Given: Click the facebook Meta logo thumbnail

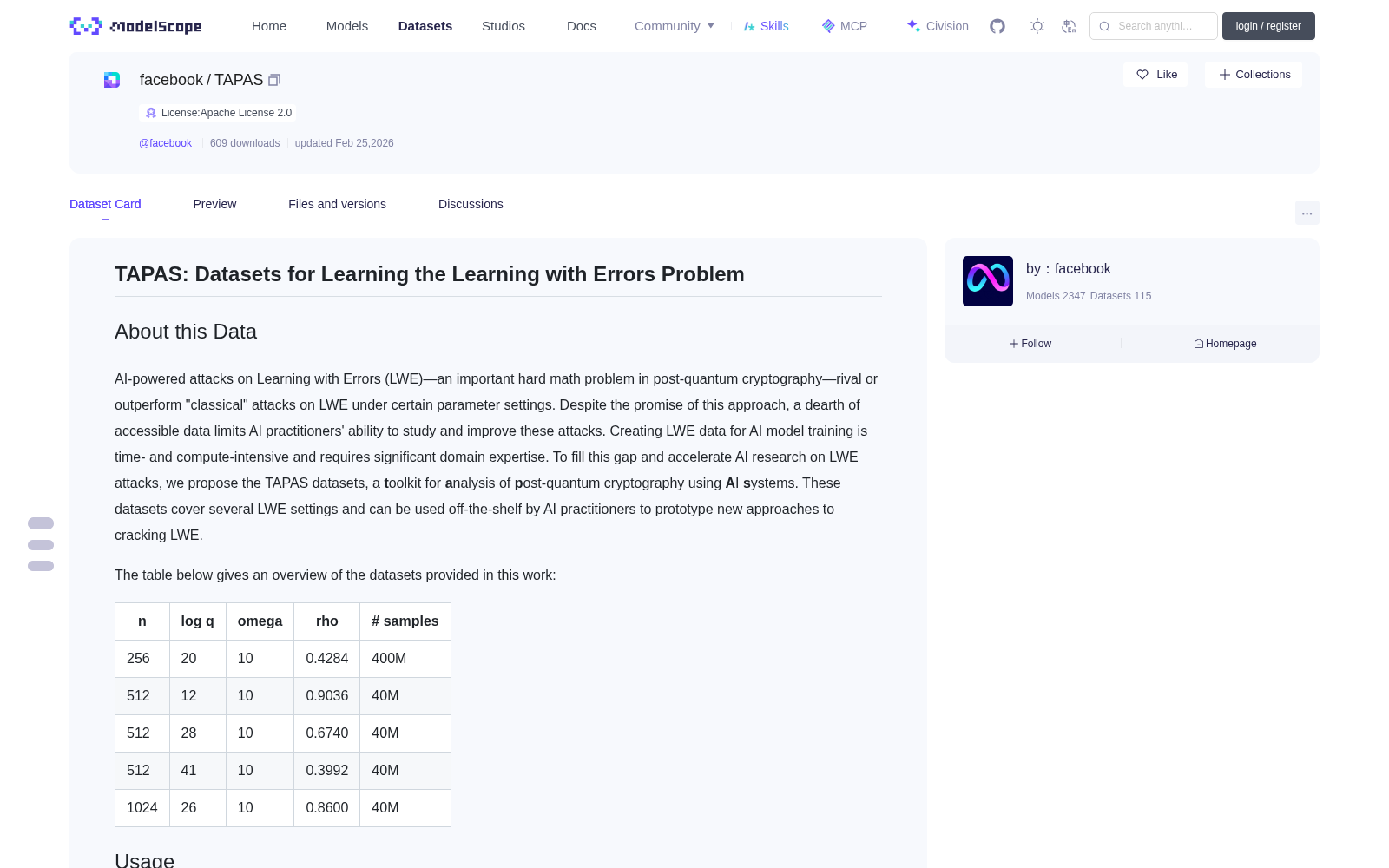Looking at the screenshot, I should tap(988, 281).
